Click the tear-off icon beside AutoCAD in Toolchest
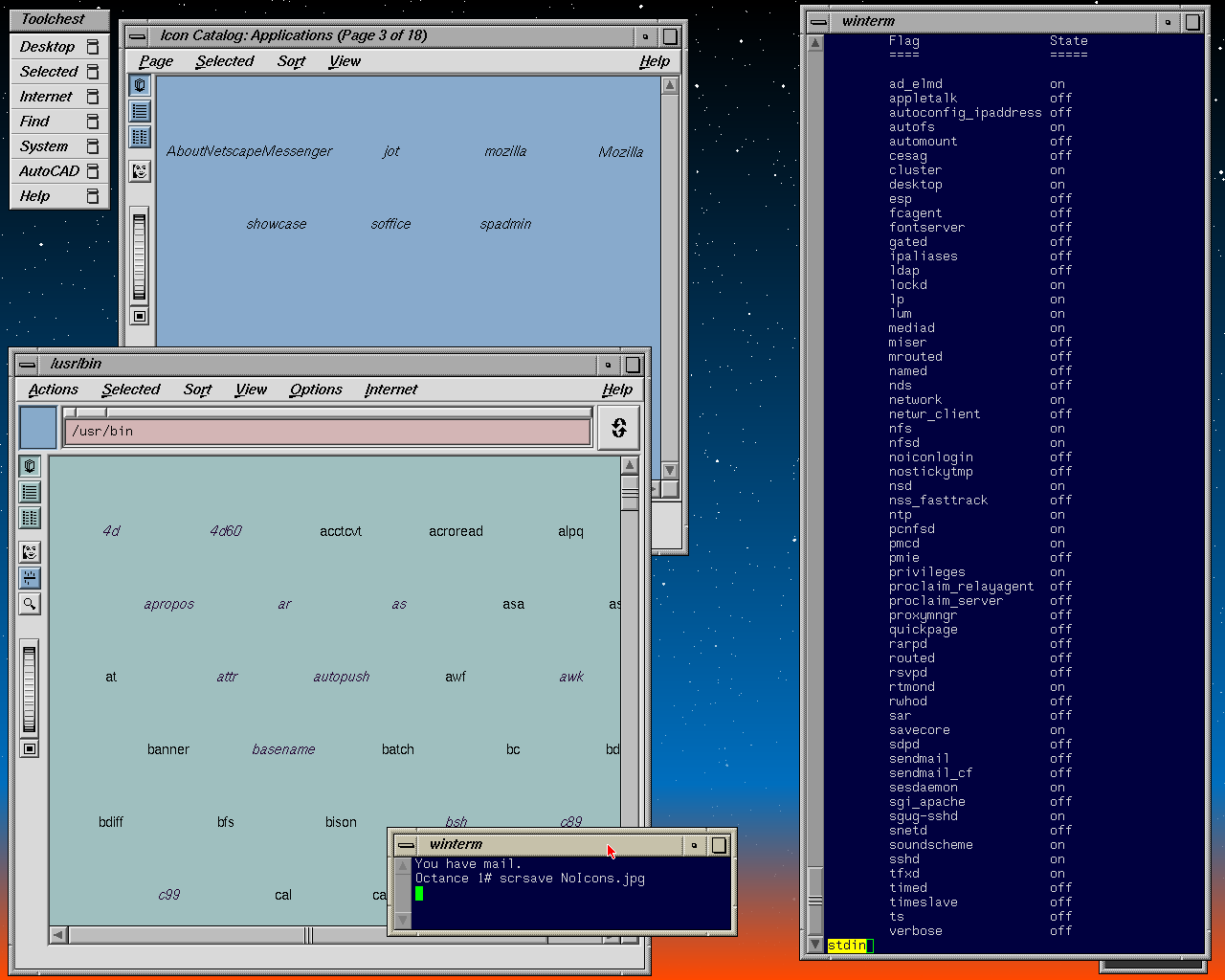Screen dimensions: 1225x980 click(93, 171)
